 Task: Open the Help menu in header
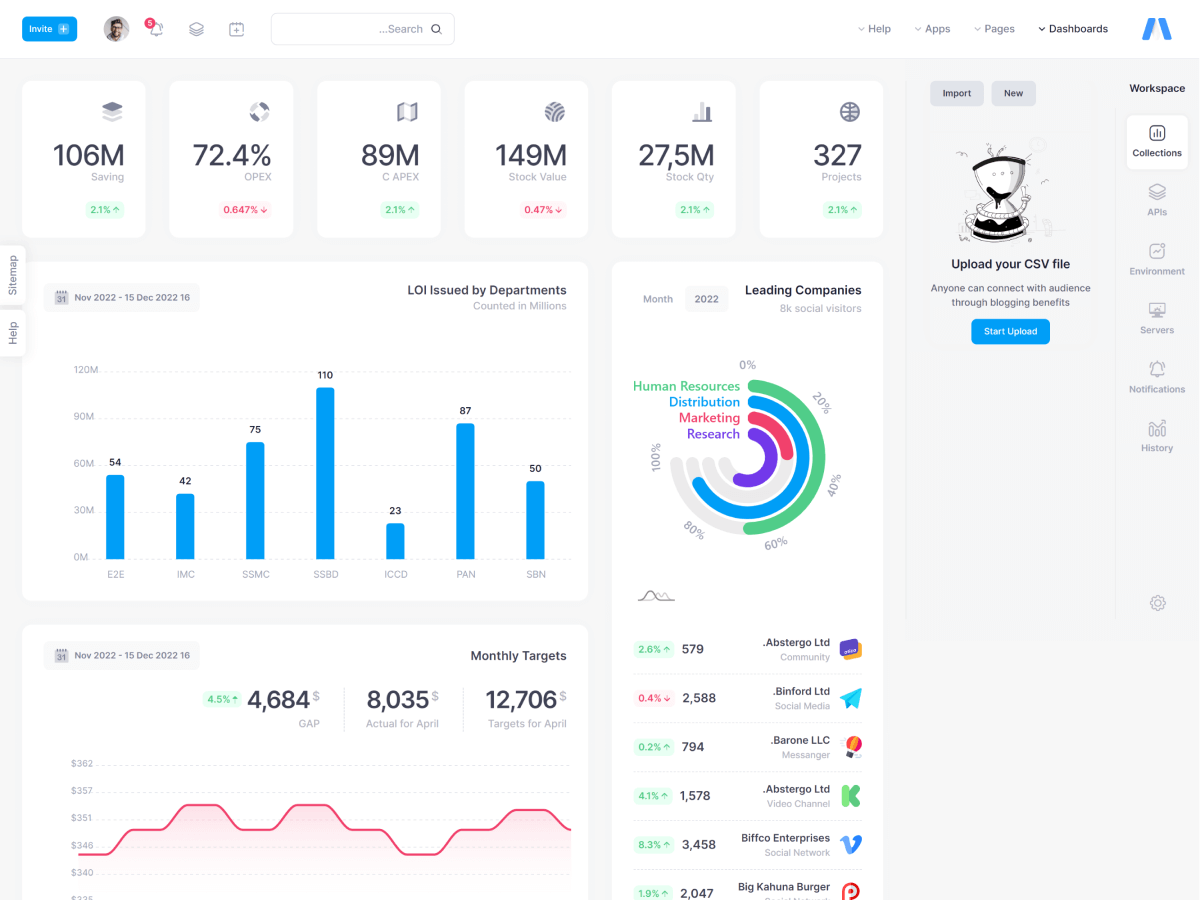click(x=874, y=29)
